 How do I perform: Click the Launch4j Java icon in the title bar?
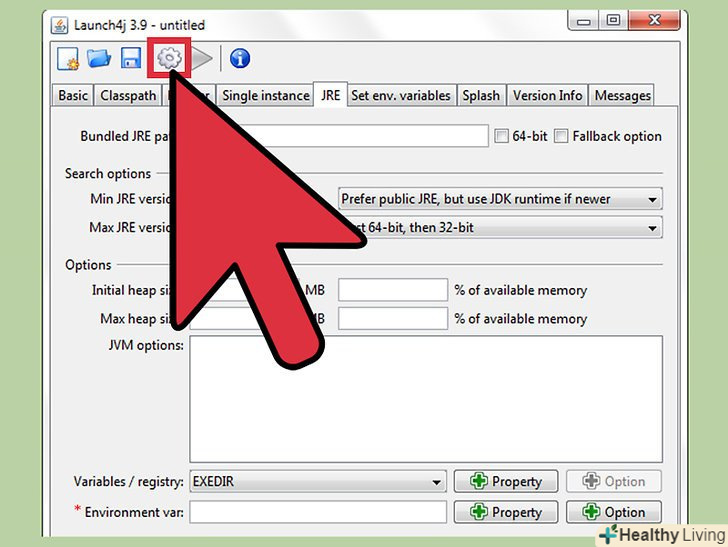[59, 25]
